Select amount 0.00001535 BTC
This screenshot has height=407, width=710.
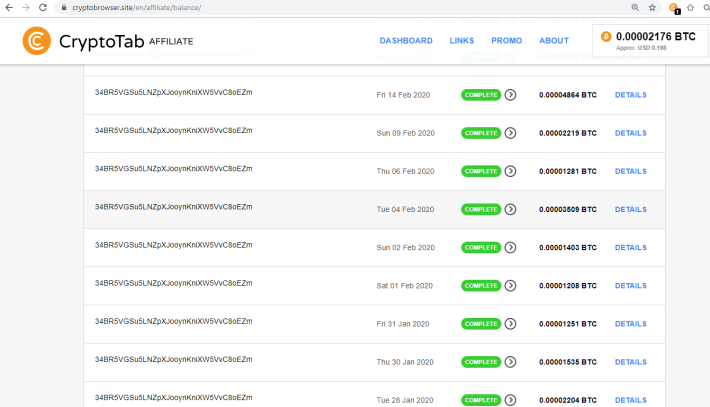[x=568, y=362]
